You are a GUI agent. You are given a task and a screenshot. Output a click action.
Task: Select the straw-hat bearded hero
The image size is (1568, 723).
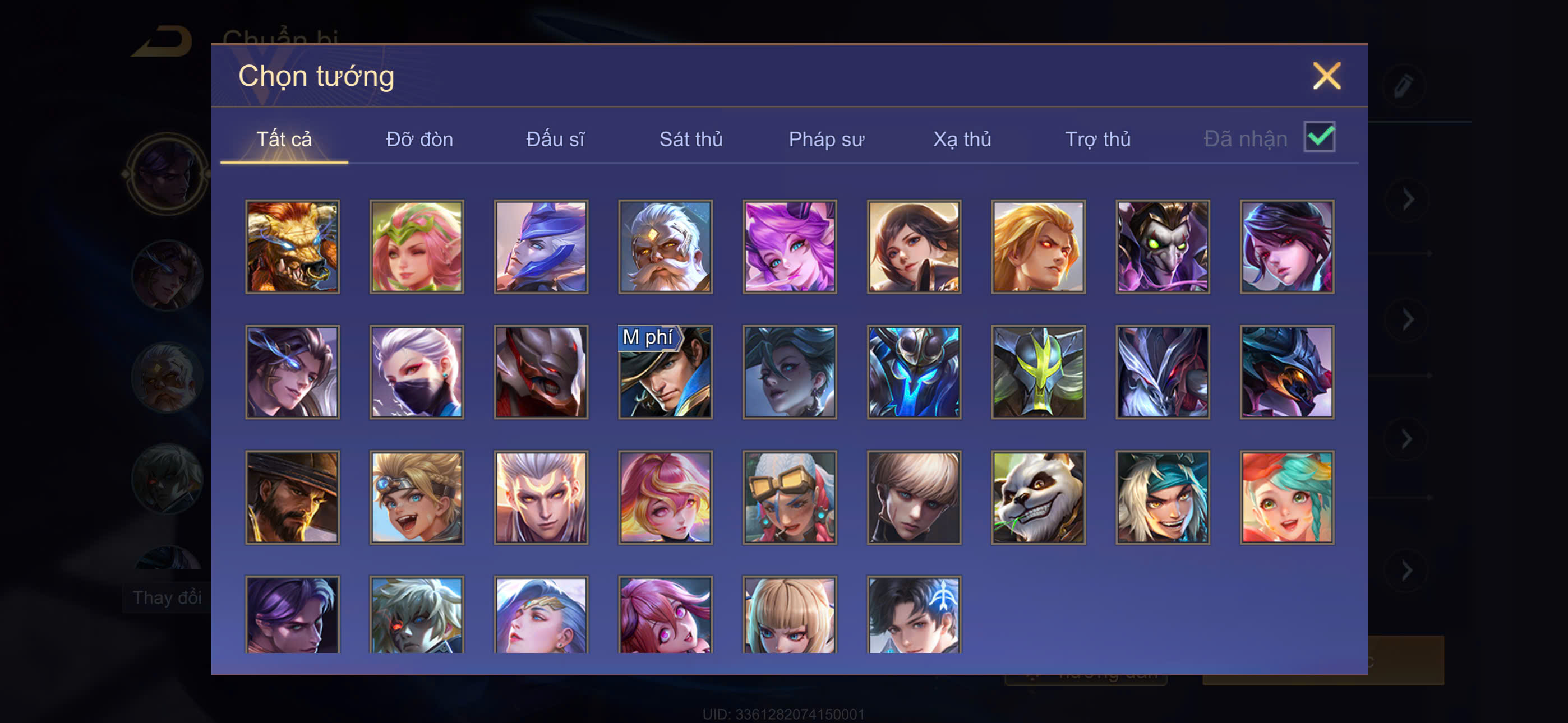pyautogui.click(x=293, y=497)
